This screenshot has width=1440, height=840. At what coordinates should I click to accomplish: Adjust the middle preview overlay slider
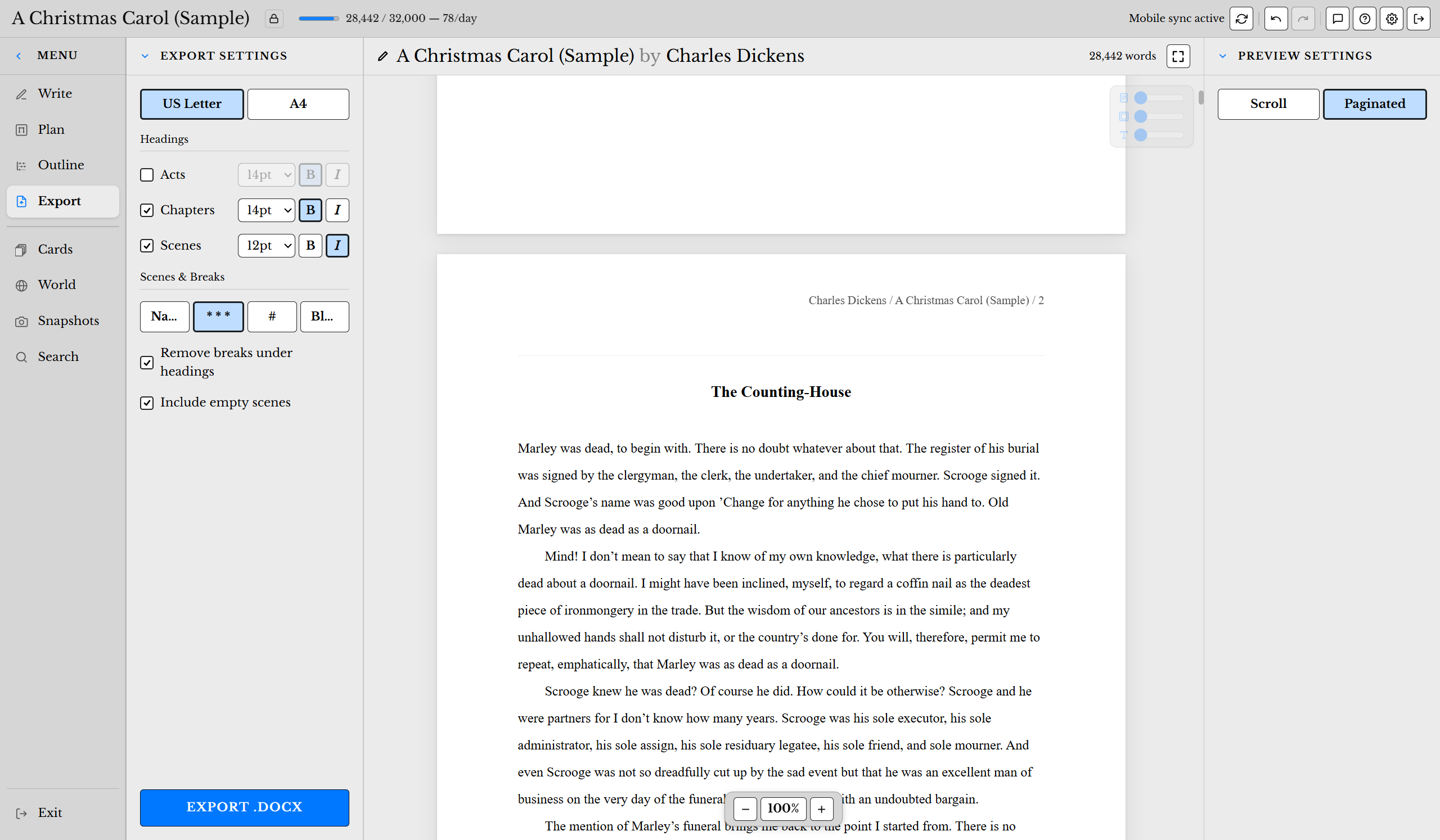(x=1159, y=116)
